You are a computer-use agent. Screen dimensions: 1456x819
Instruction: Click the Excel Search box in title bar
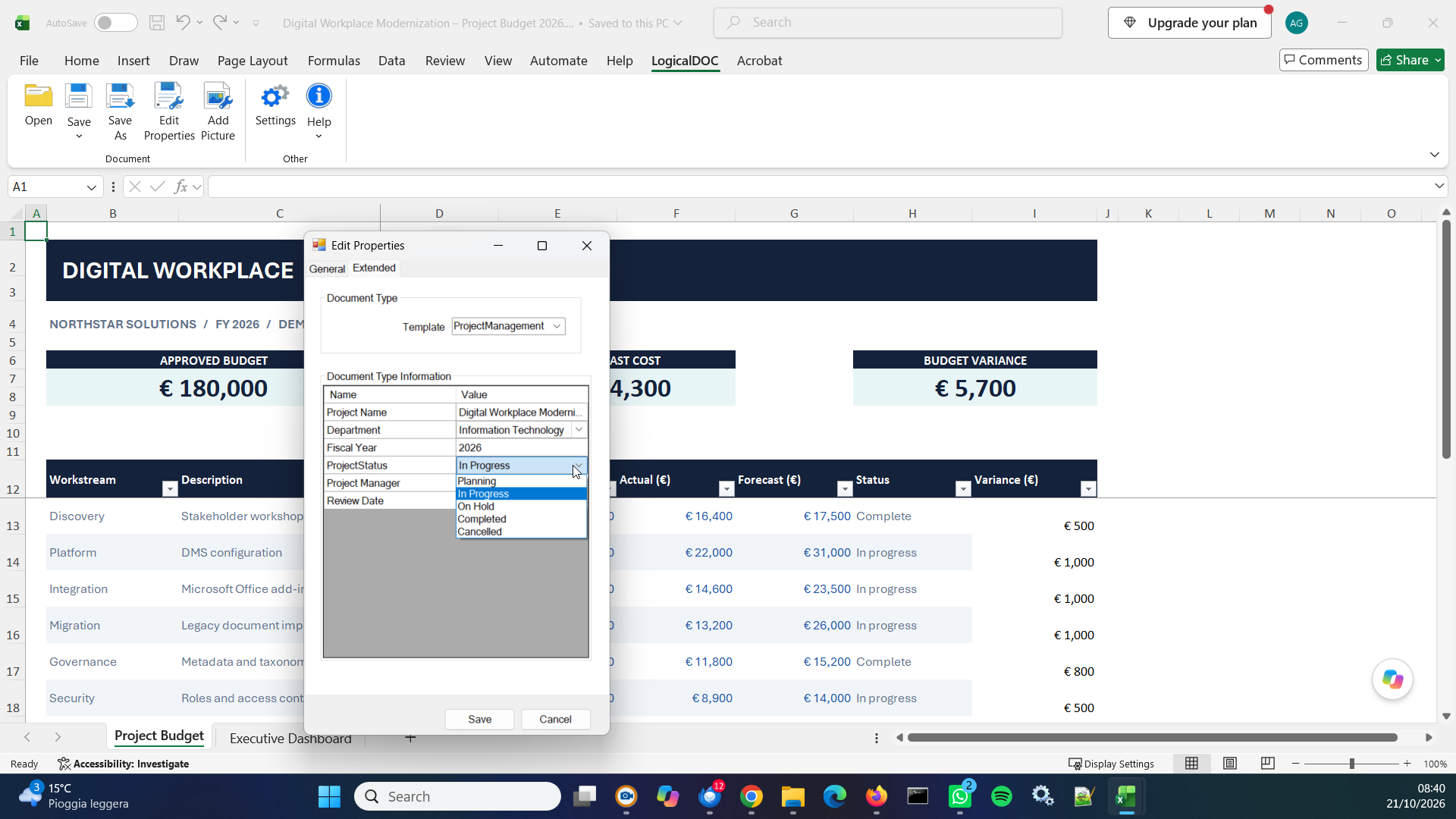887,23
